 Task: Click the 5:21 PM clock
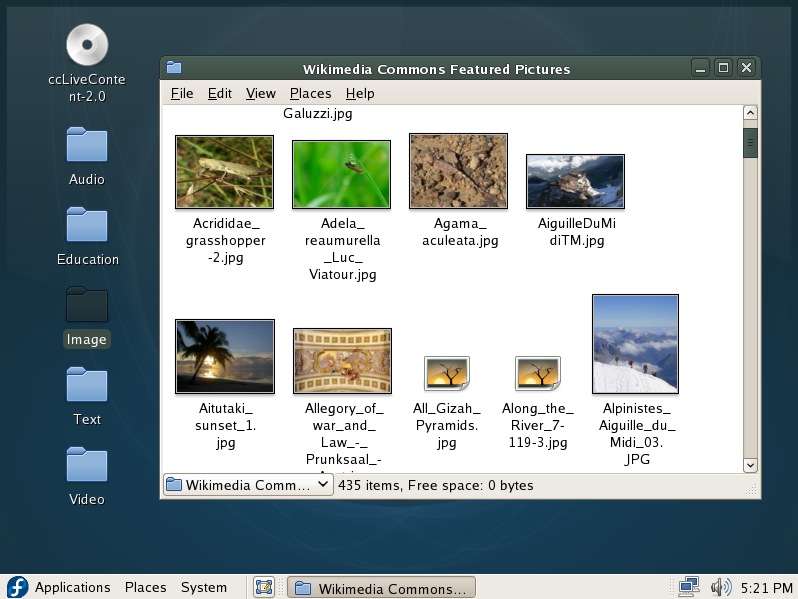[x=766, y=588]
